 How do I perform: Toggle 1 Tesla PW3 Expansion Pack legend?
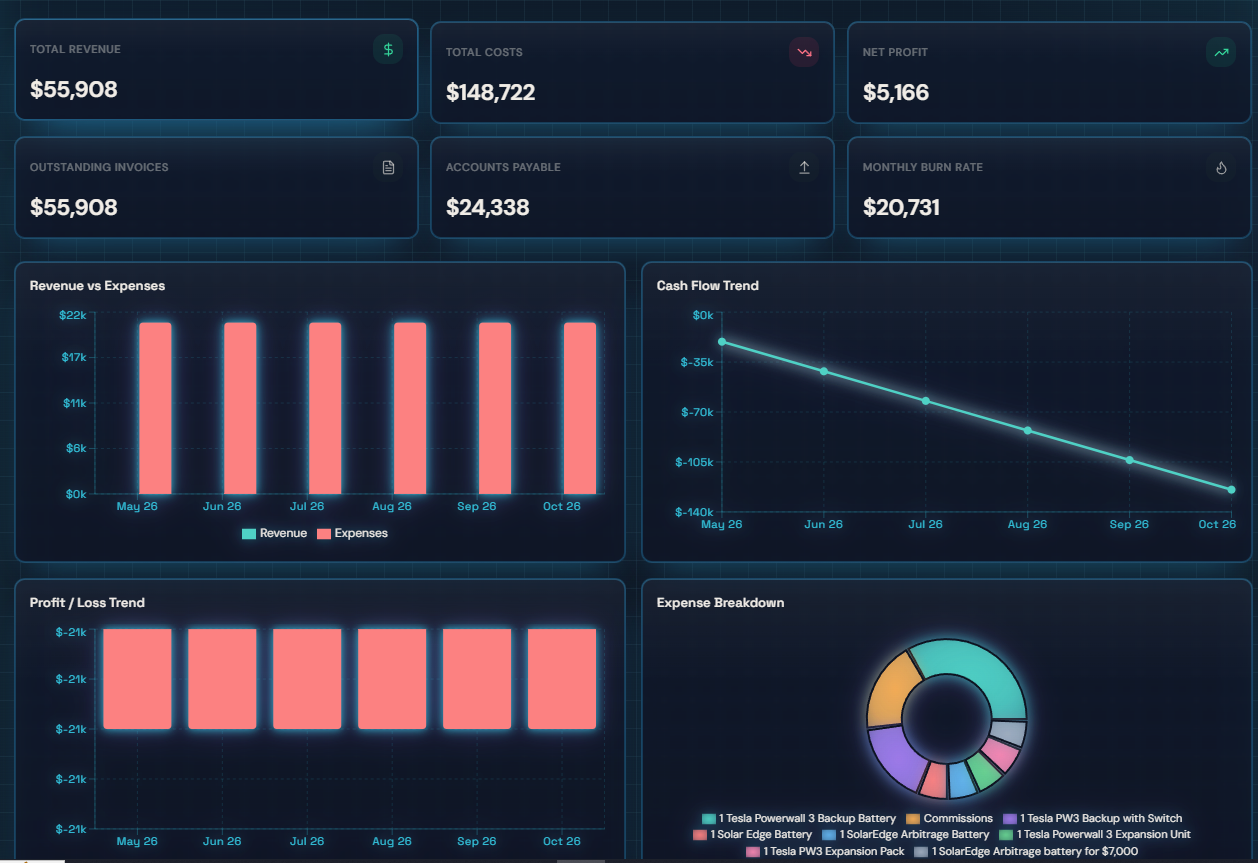[824, 851]
